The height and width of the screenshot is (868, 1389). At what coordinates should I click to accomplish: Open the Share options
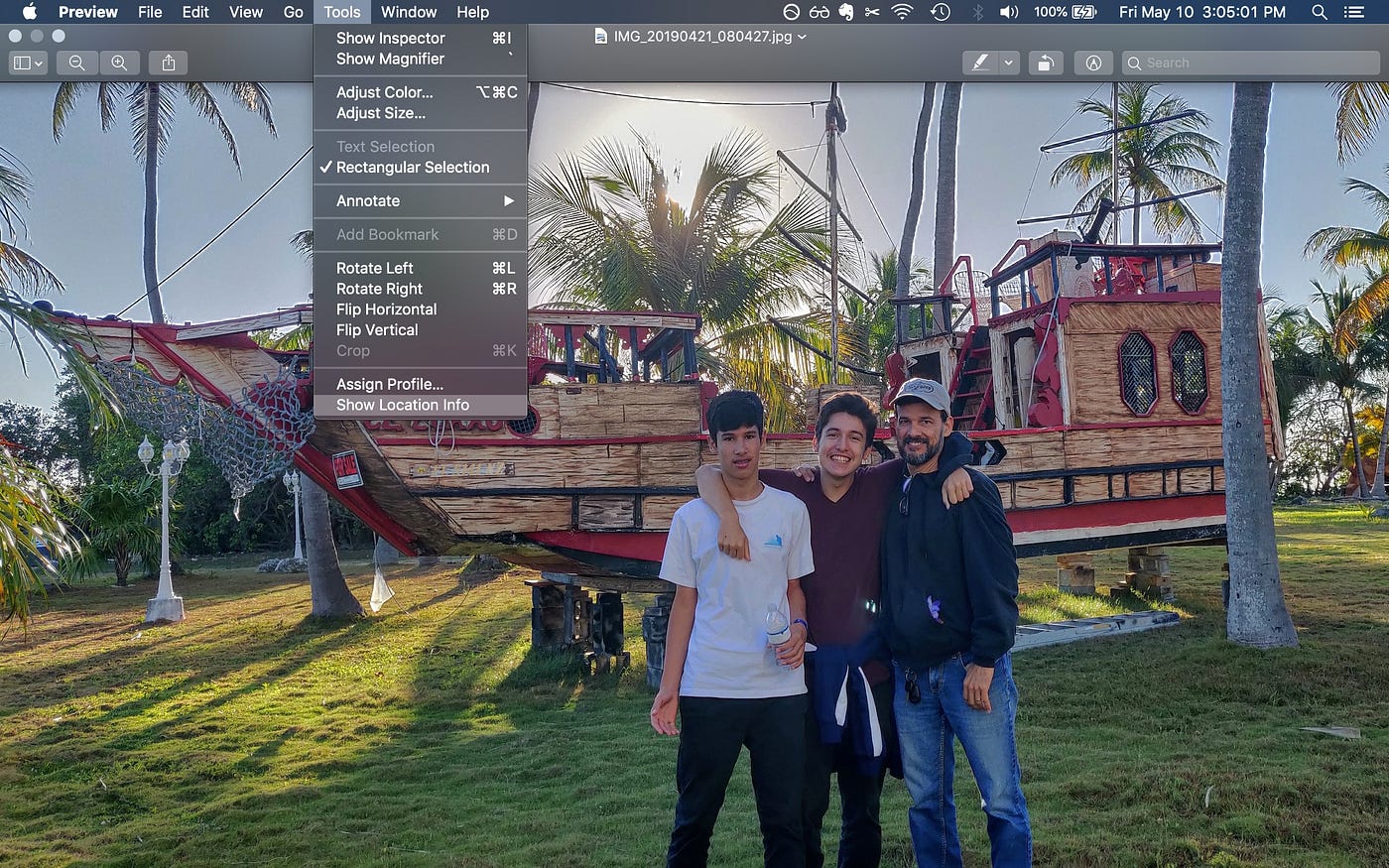168,62
